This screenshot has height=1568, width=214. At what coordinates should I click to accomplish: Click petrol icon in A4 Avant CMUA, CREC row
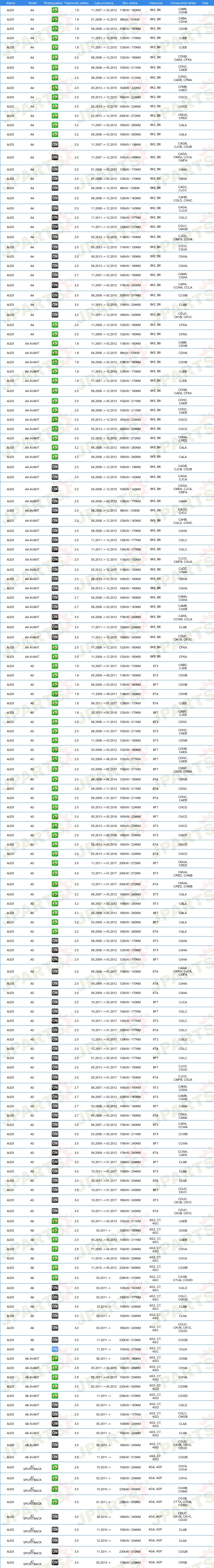[x=55, y=438]
